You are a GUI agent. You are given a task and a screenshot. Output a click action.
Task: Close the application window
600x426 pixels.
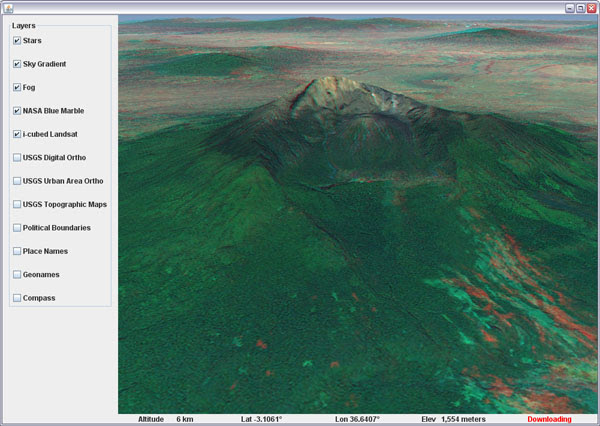tap(591, 8)
